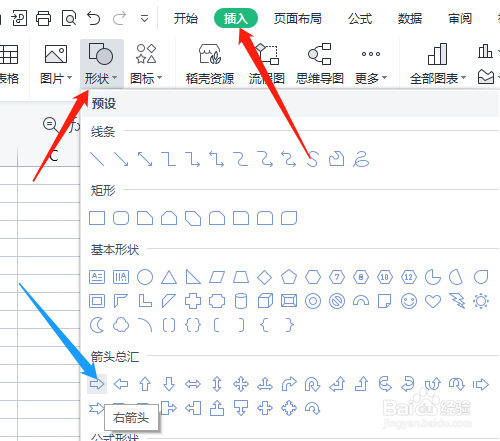Choose the regular pentagon shape
Screen dimensions: 500x441
coord(289,277)
